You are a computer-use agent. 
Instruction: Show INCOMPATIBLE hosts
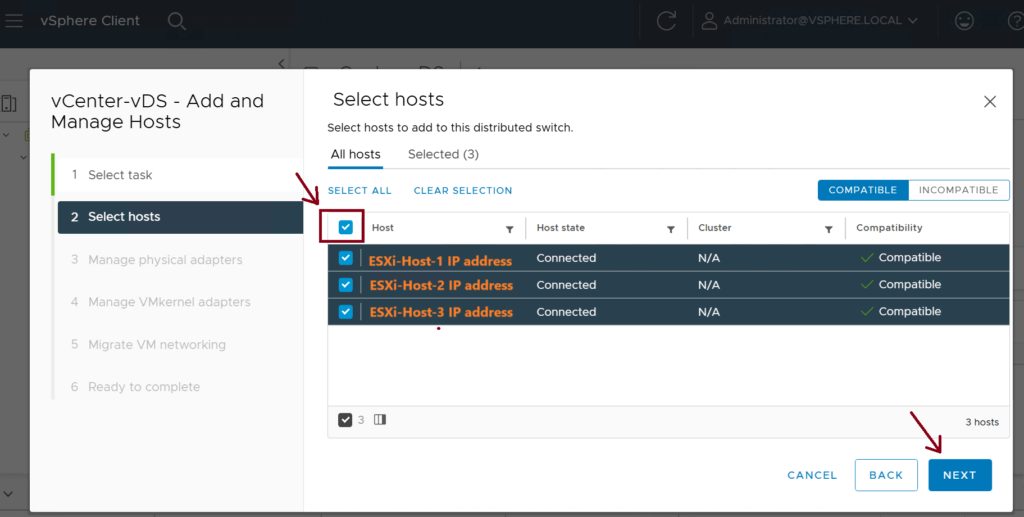tap(959, 190)
